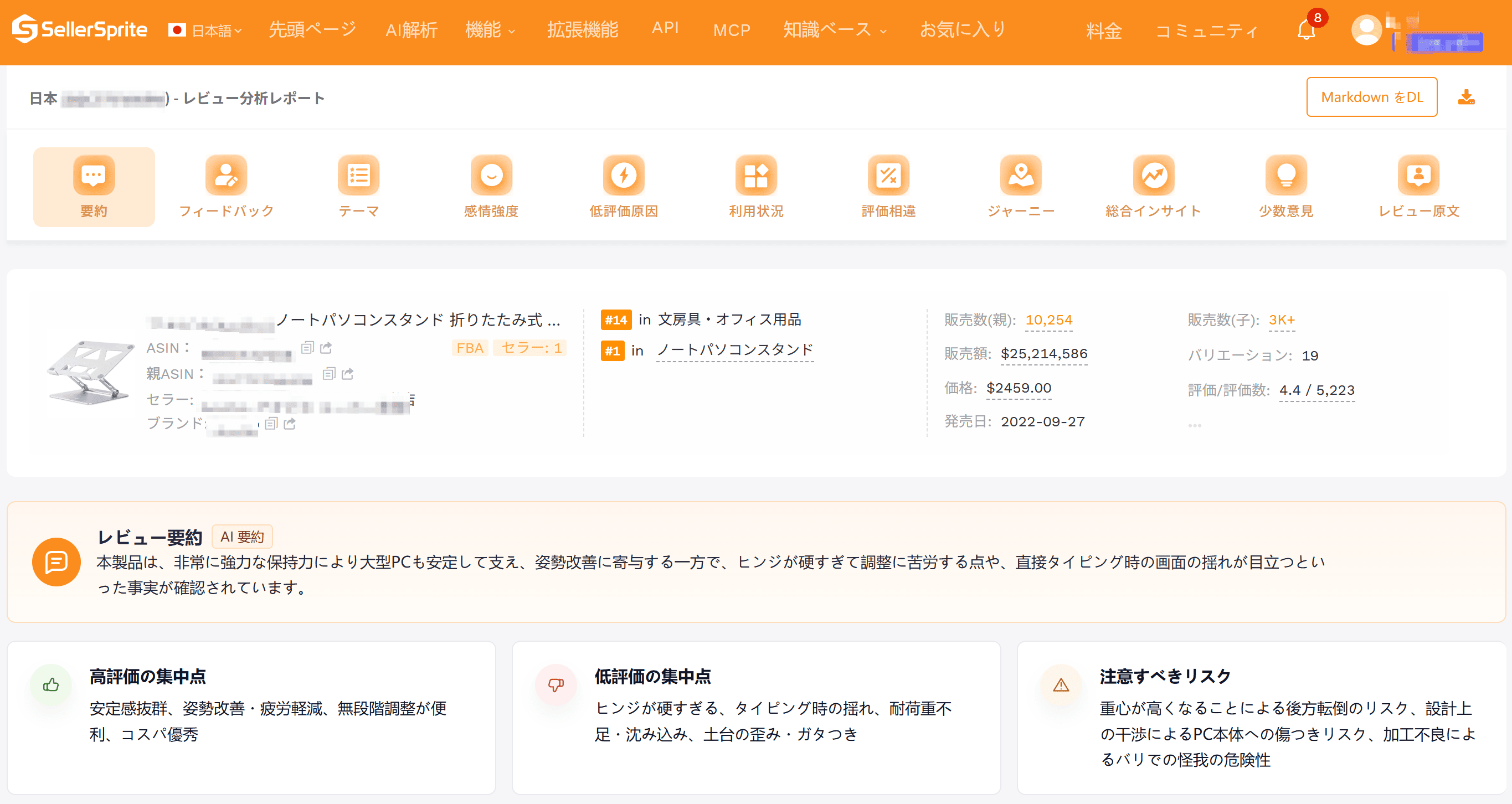Expand the 知識ベース menu dropdown
This screenshot has width=1512, height=804.
pyautogui.click(x=835, y=29)
